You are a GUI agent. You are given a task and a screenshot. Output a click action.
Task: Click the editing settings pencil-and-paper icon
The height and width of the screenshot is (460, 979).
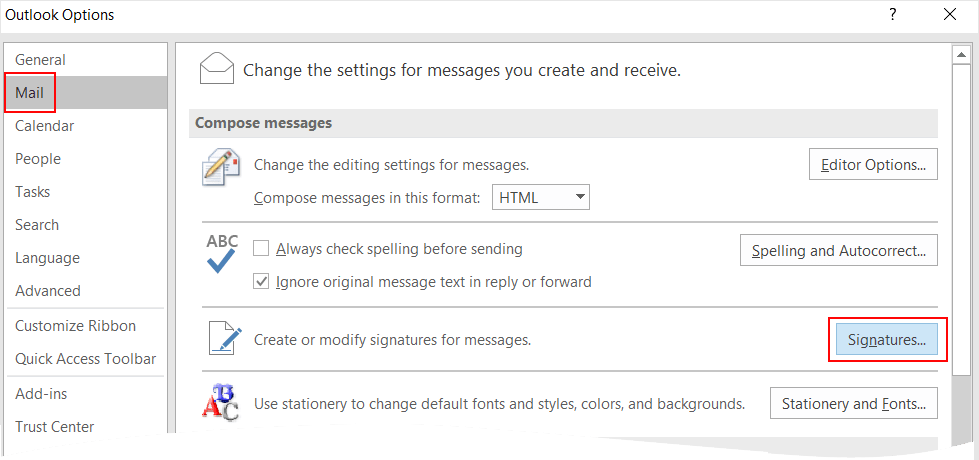pos(221,167)
